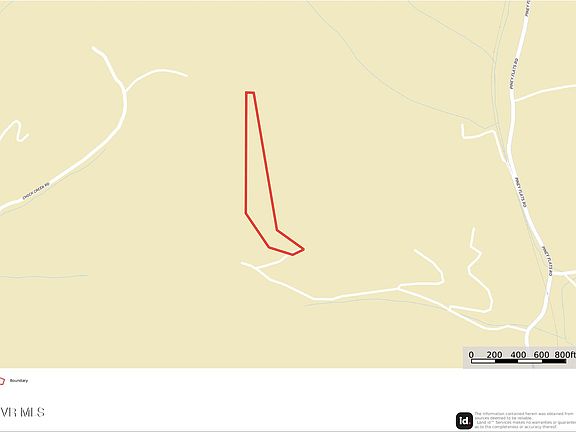Click the black-and-white scale bar ruler

pos(519,361)
